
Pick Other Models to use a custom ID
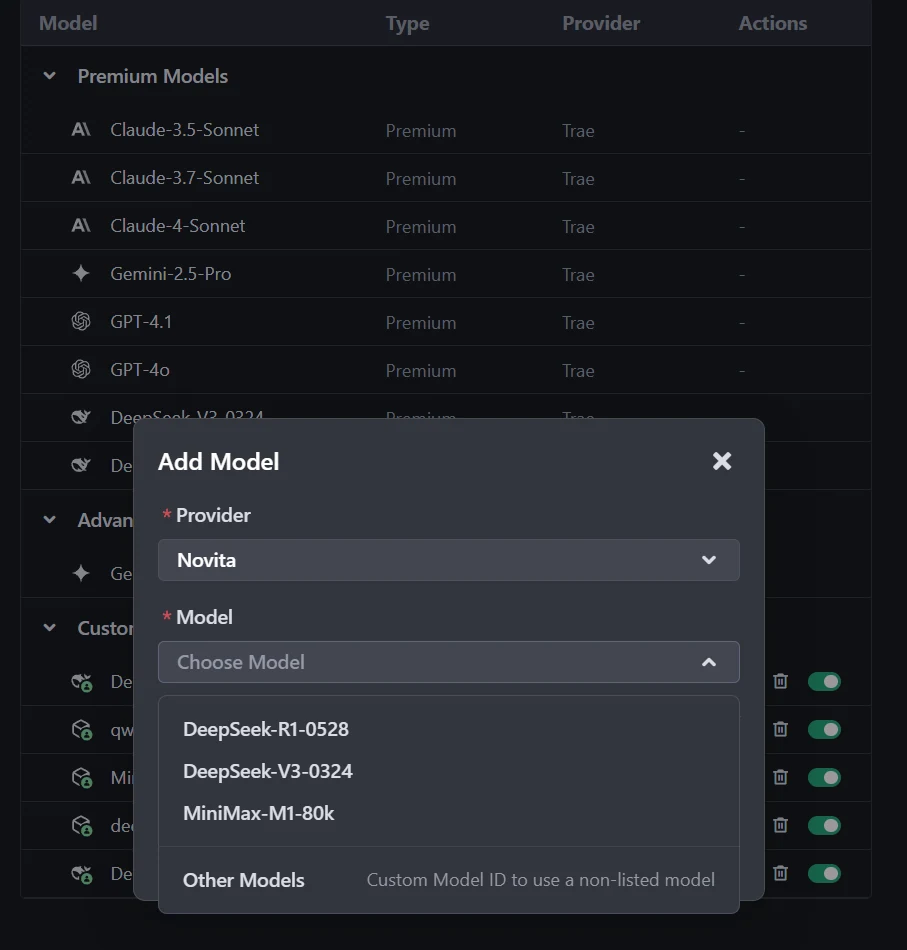pyautogui.click(x=448, y=880)
